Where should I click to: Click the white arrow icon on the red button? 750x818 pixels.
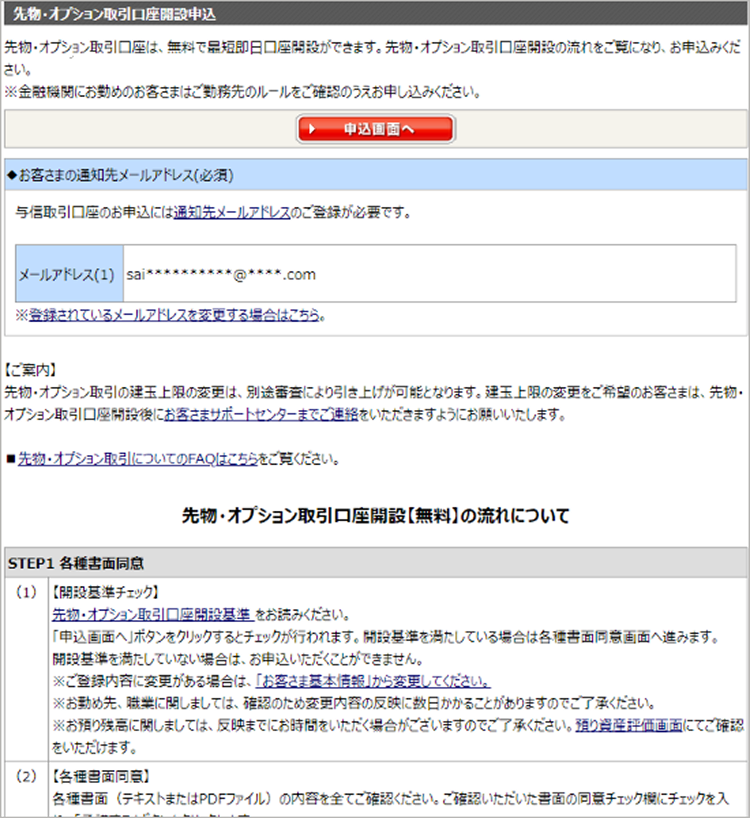[313, 130]
